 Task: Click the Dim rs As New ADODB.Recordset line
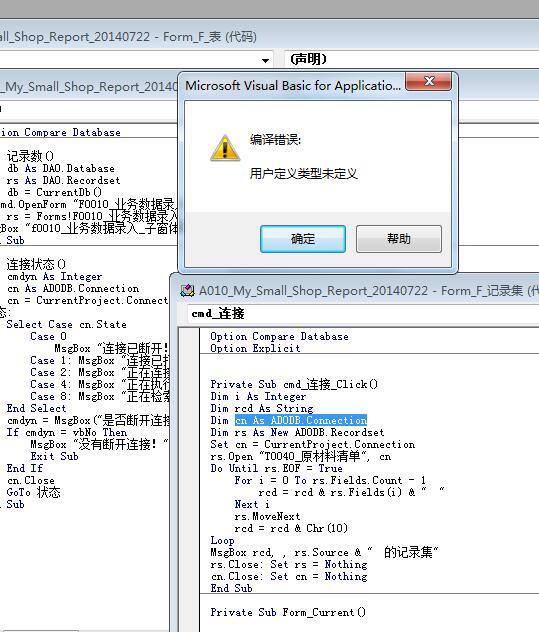(x=297, y=432)
